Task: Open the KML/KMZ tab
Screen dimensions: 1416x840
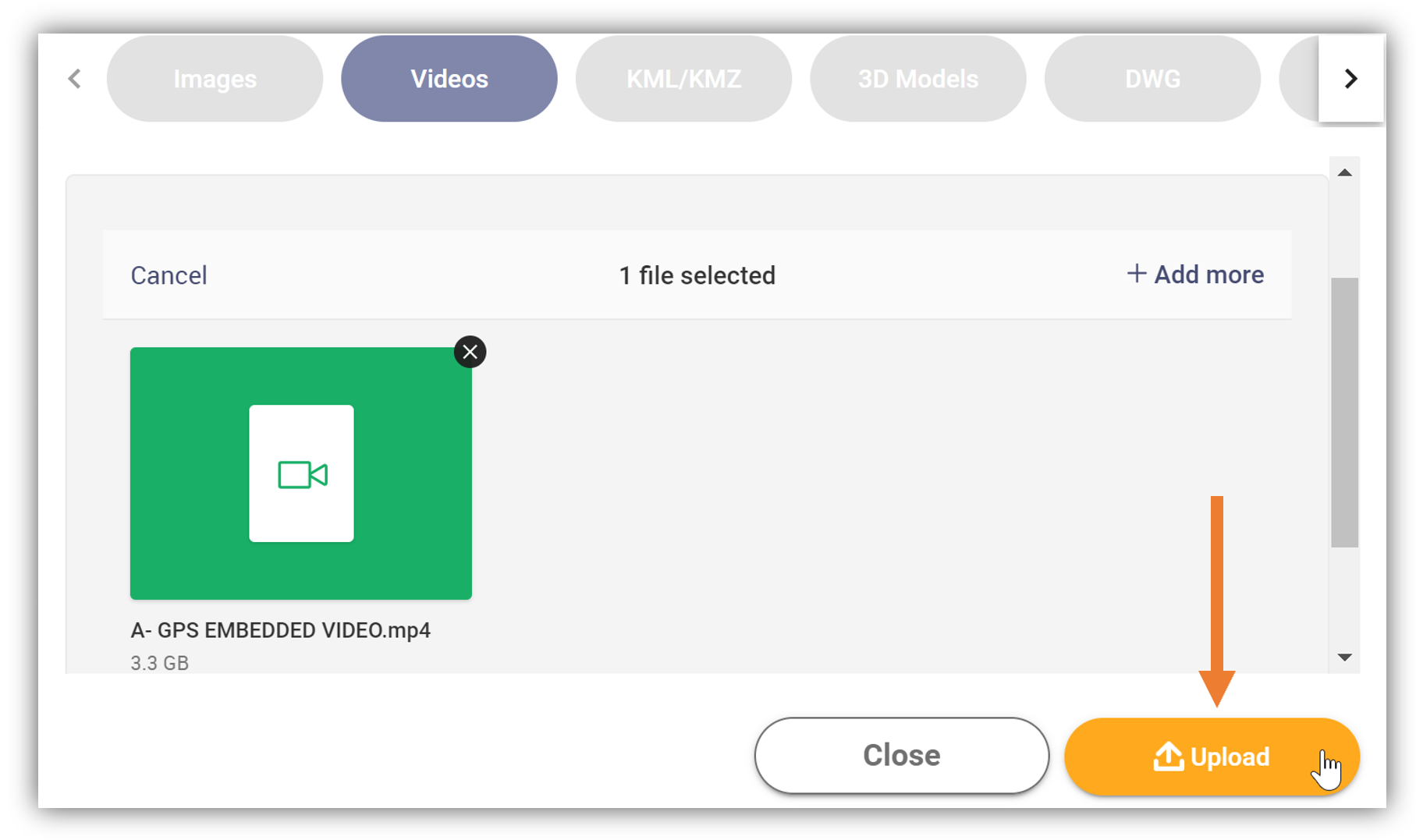Action: coord(683,79)
